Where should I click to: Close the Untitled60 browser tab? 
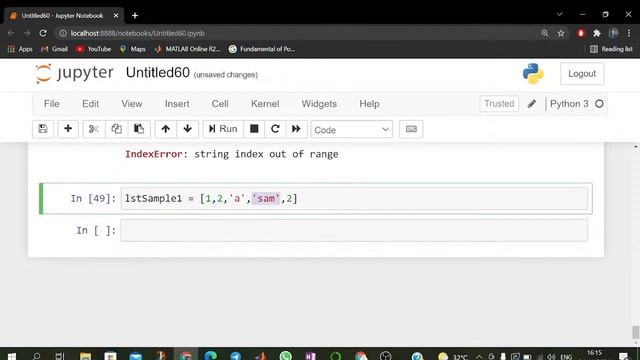116,16
